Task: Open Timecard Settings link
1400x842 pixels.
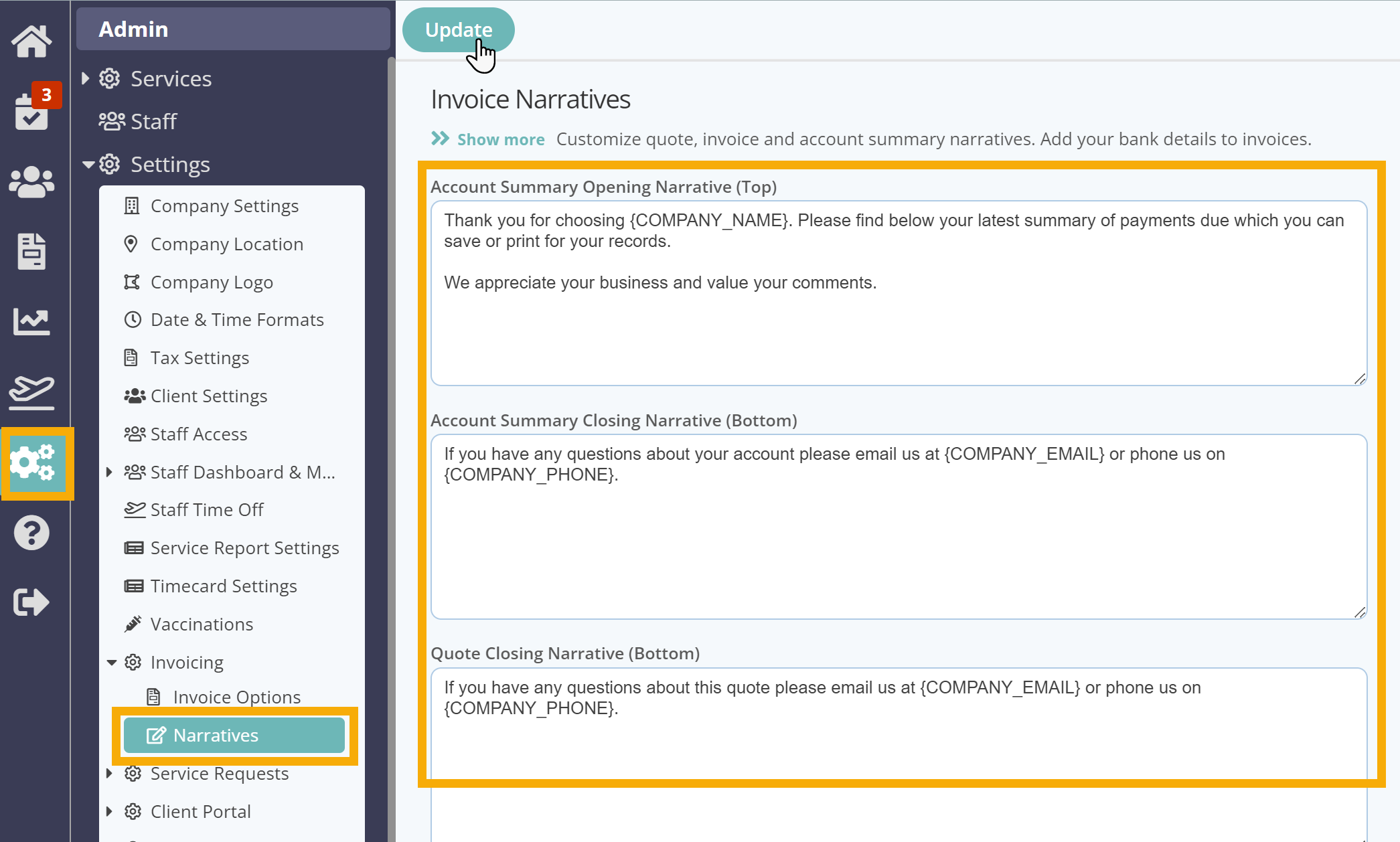Action: 224,586
